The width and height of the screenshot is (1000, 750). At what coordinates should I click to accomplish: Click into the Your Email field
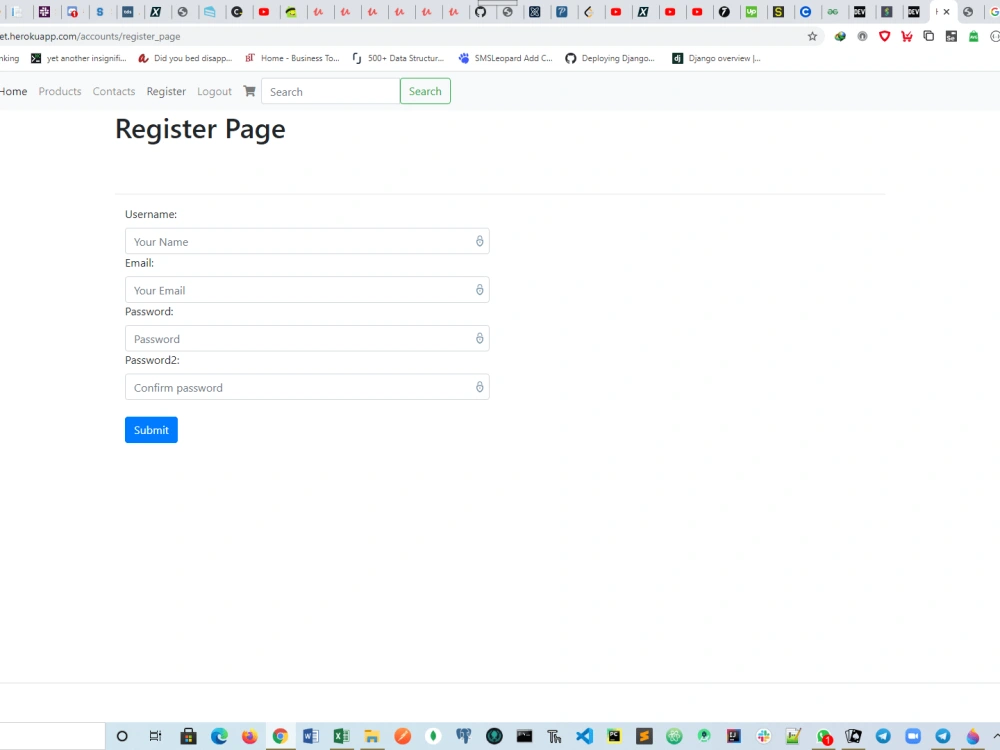[x=307, y=290]
